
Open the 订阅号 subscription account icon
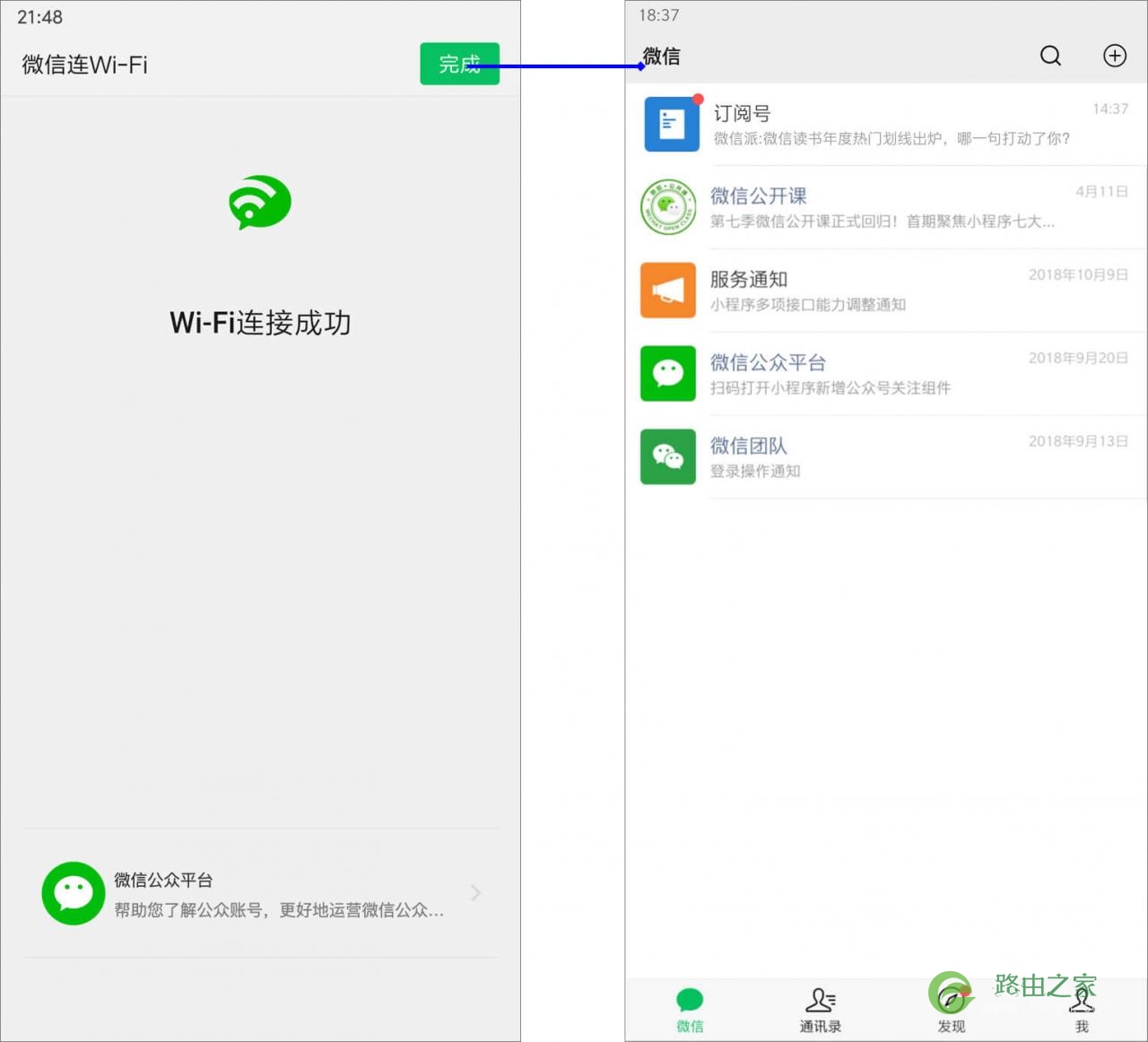670,124
